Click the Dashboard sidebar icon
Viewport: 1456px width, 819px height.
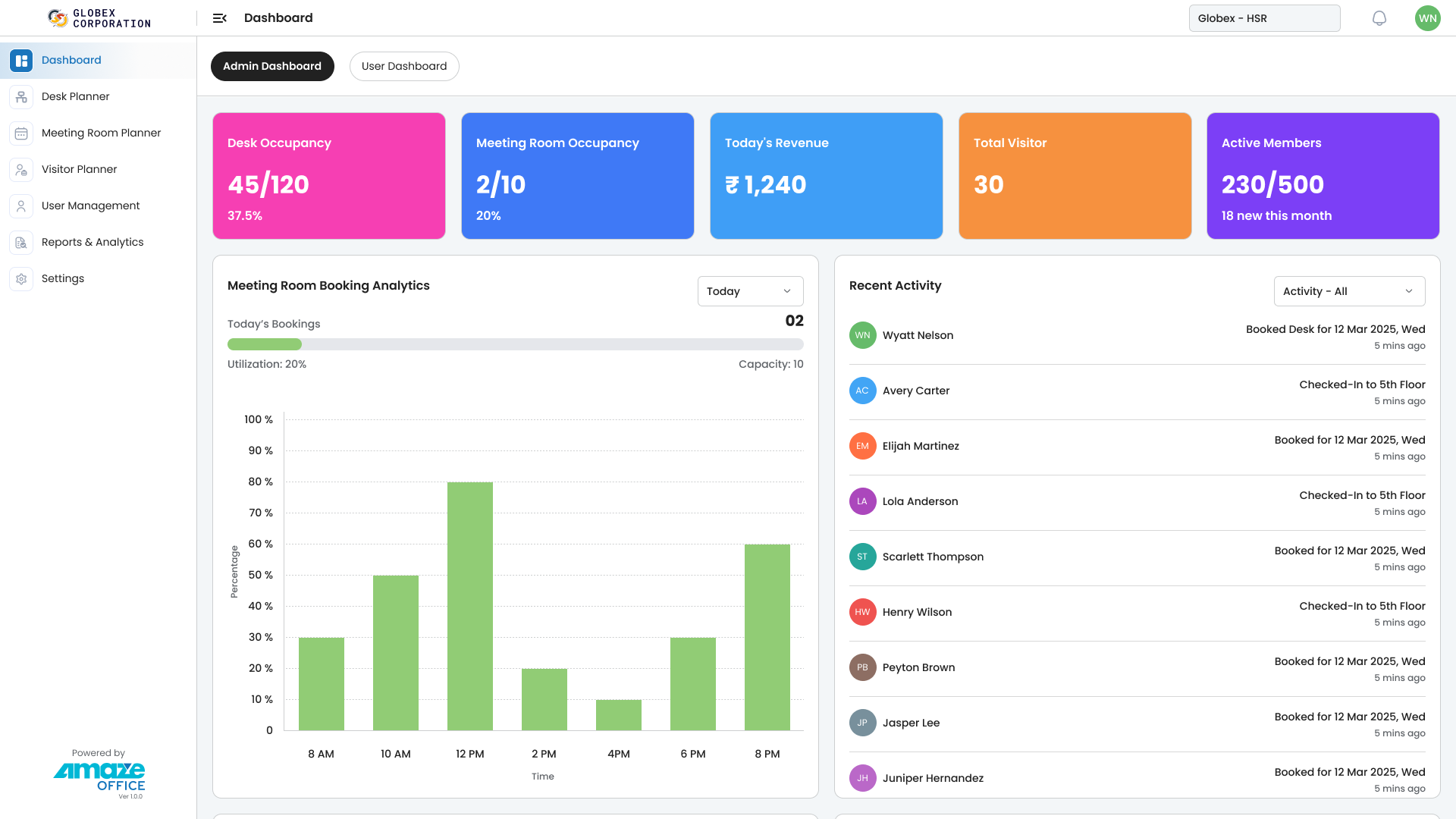[20, 60]
